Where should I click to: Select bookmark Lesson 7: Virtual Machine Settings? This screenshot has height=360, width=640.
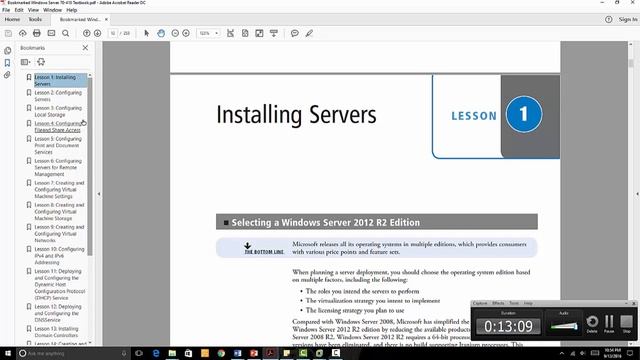(59, 189)
